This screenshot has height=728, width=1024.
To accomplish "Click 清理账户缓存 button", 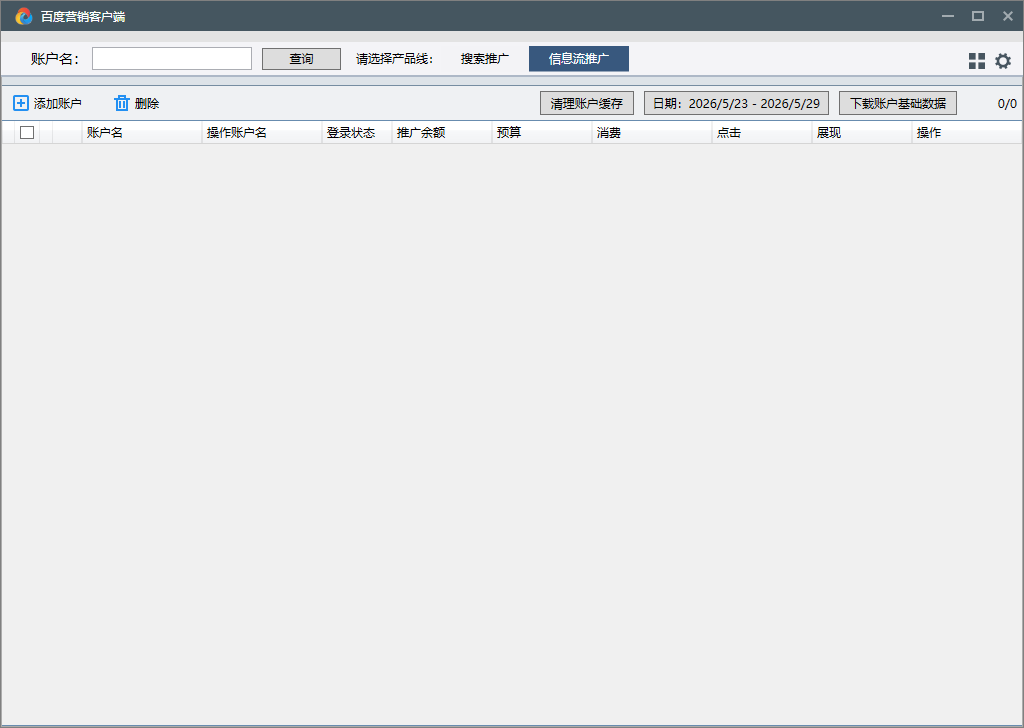I will tap(586, 103).
